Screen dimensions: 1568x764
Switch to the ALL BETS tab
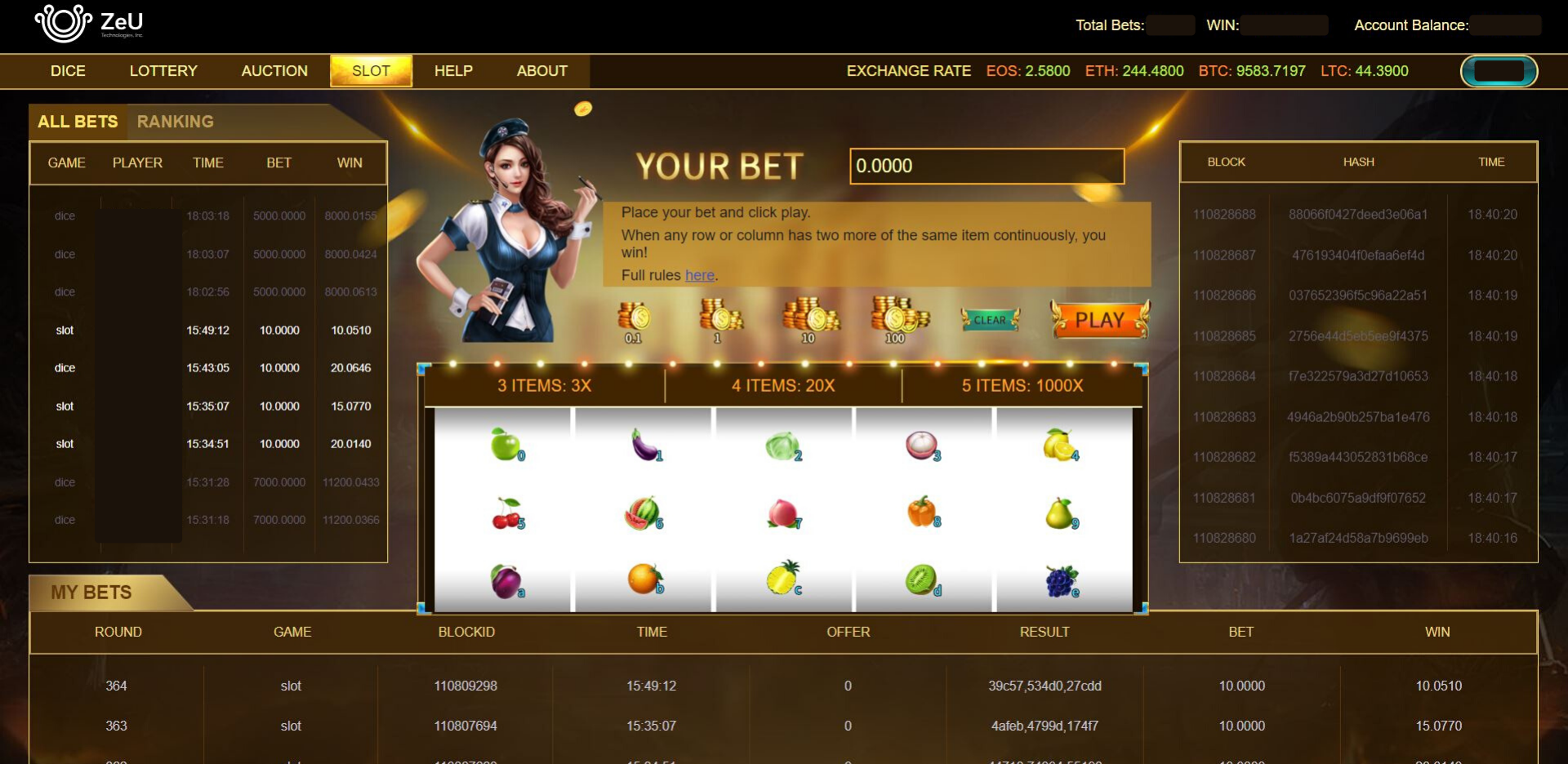78,122
